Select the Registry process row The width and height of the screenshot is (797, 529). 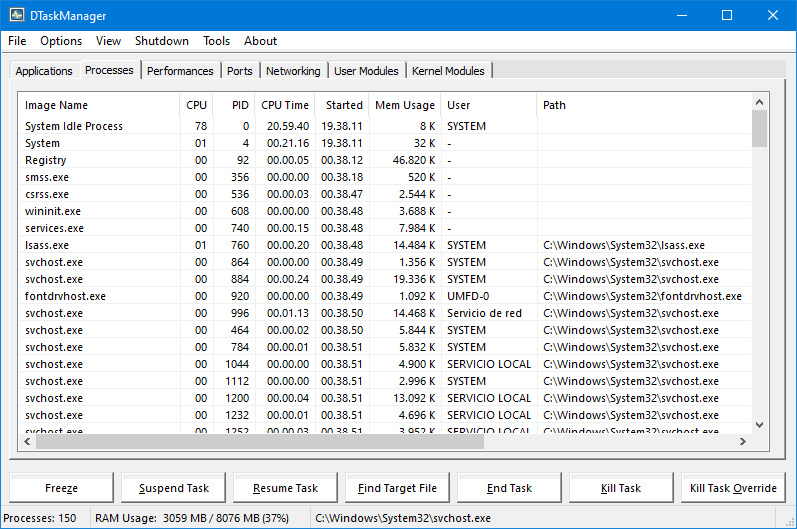(x=385, y=160)
